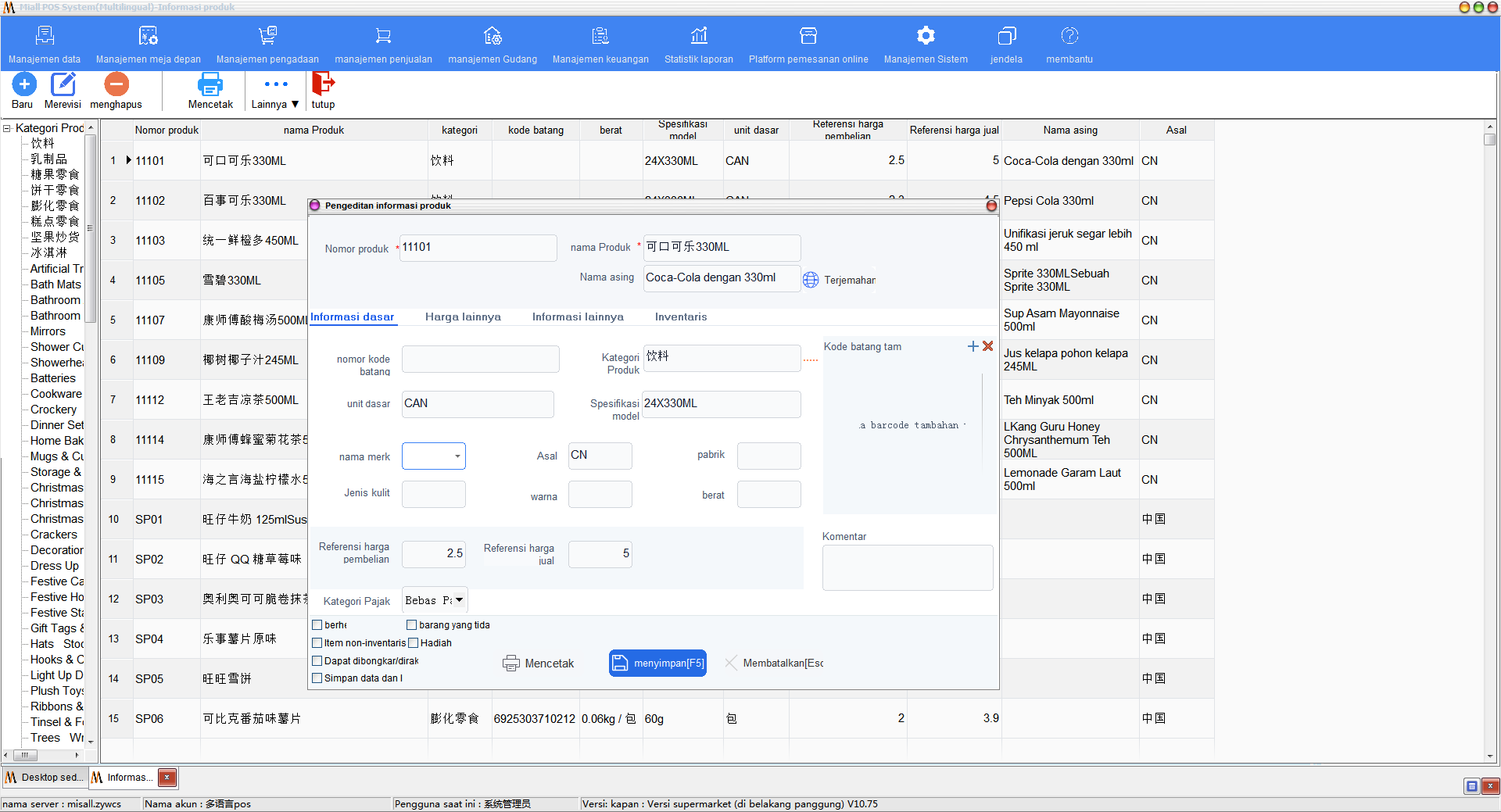Image resolution: width=1501 pixels, height=812 pixels.
Task: Switch to the Harga lainnya tab
Action: tap(463, 317)
